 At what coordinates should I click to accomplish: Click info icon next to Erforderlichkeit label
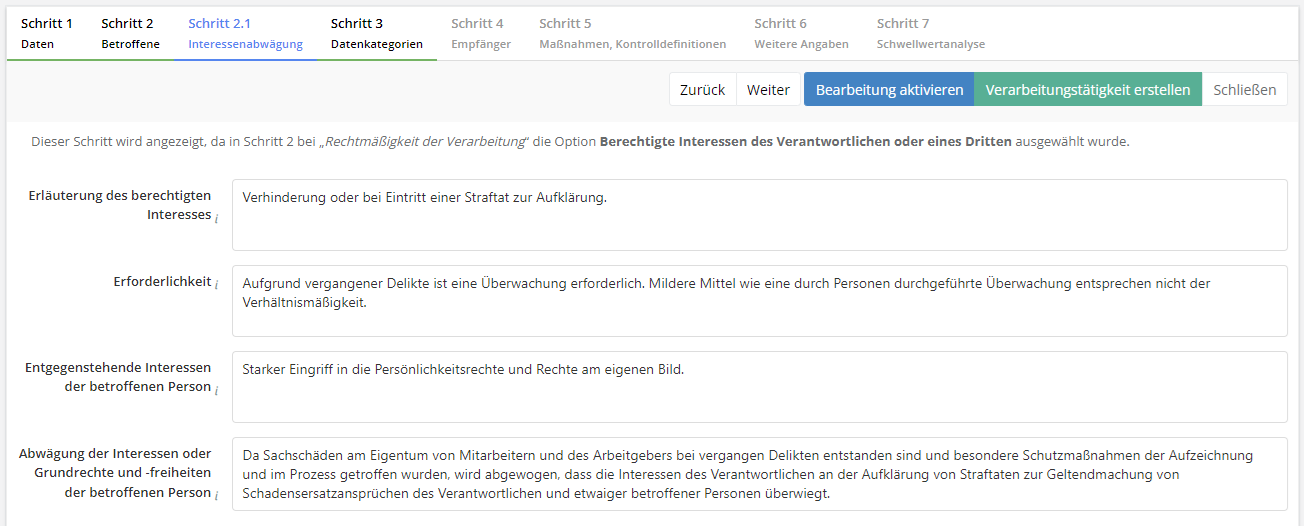217,284
